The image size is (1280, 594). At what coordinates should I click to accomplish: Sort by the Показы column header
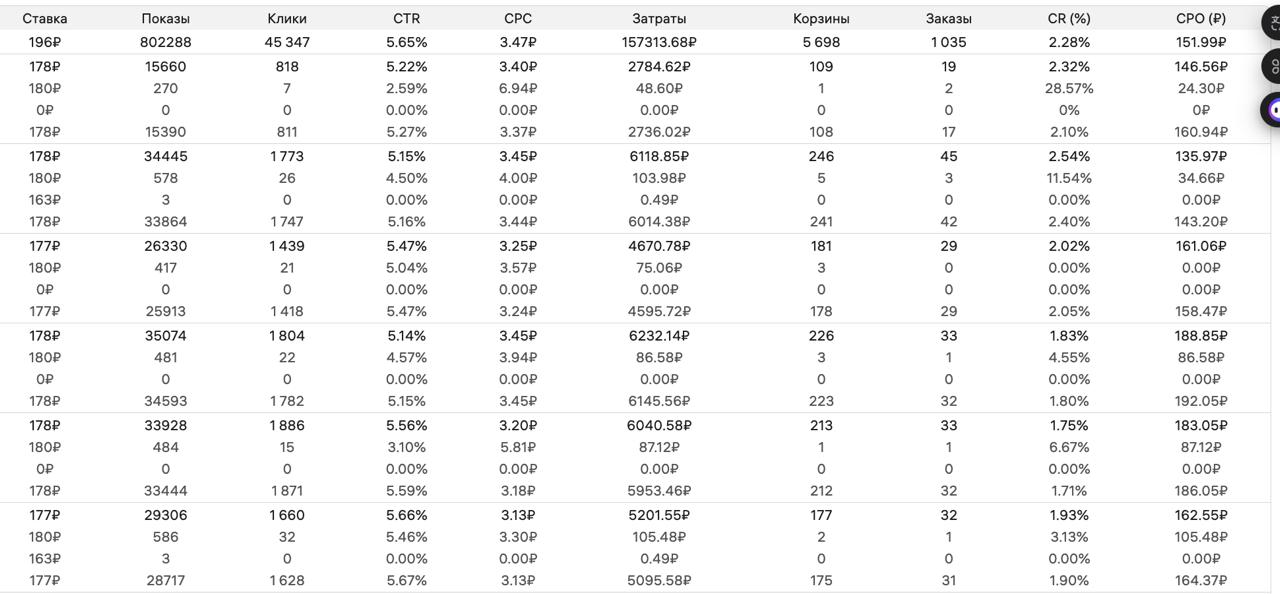[166, 18]
